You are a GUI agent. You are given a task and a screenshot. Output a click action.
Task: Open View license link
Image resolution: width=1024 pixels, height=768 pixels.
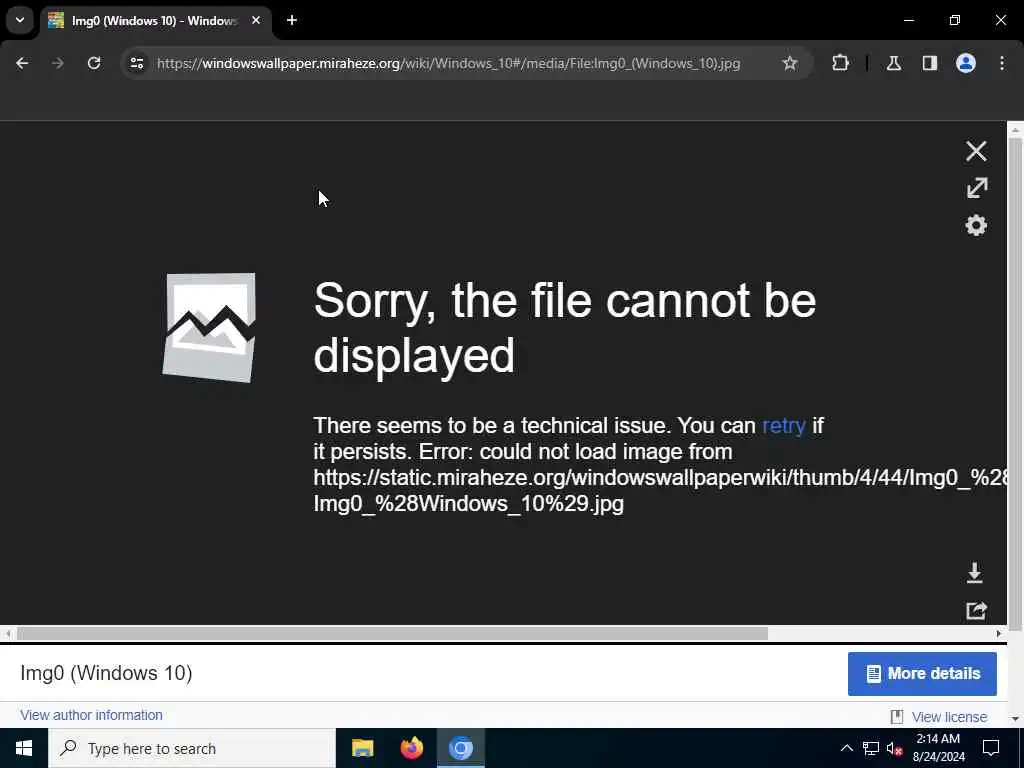click(x=949, y=717)
